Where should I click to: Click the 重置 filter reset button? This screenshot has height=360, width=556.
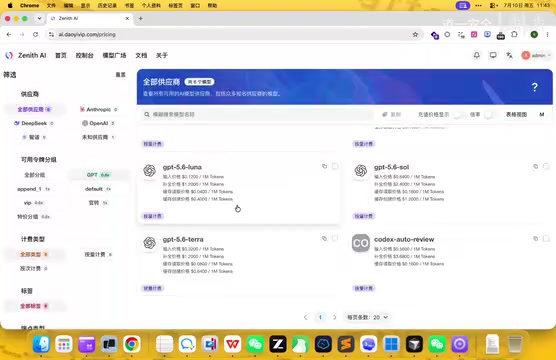click(x=121, y=75)
